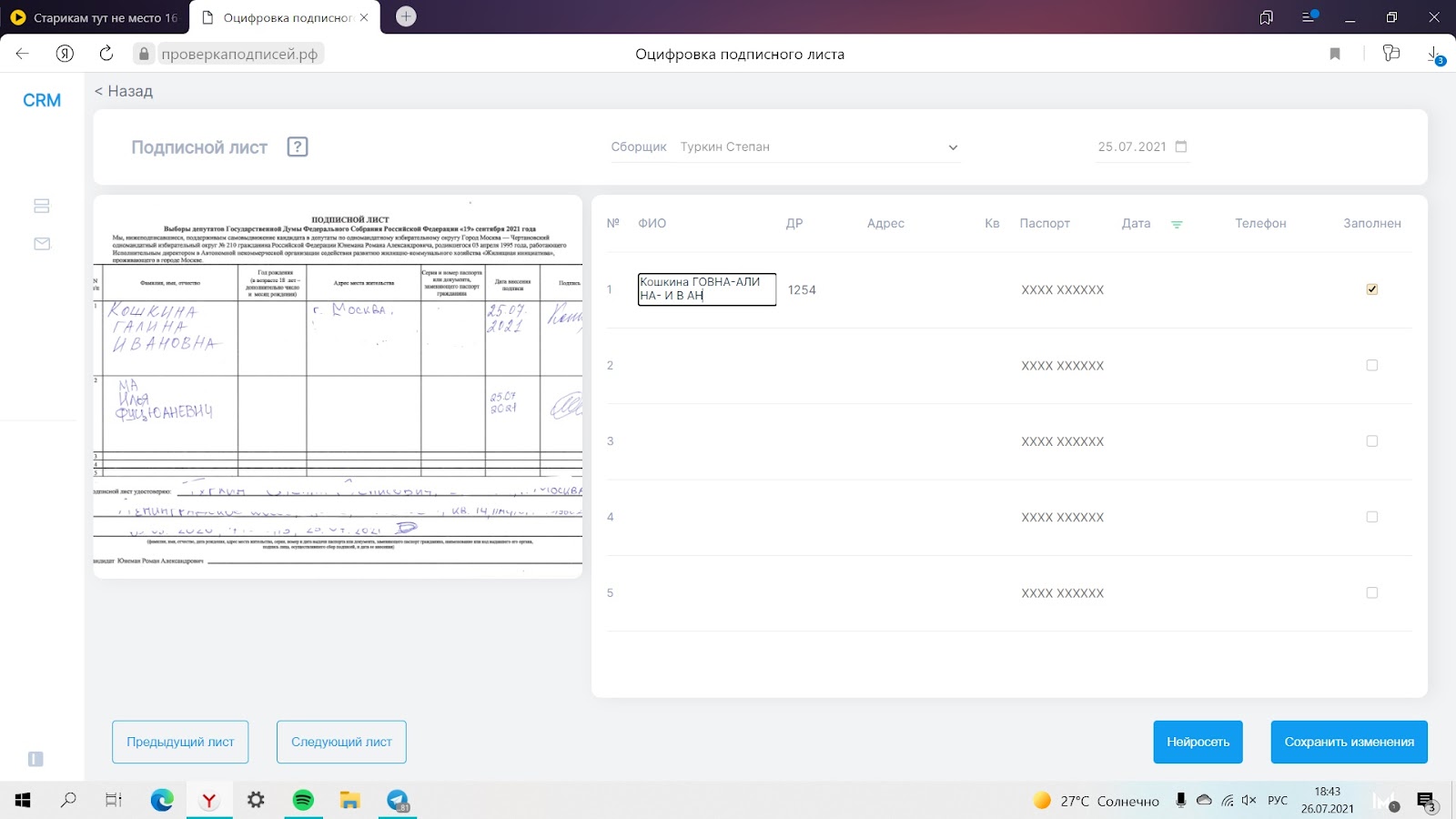
Task: Tick Заполнен checkbox in row 5
Action: tap(1372, 592)
